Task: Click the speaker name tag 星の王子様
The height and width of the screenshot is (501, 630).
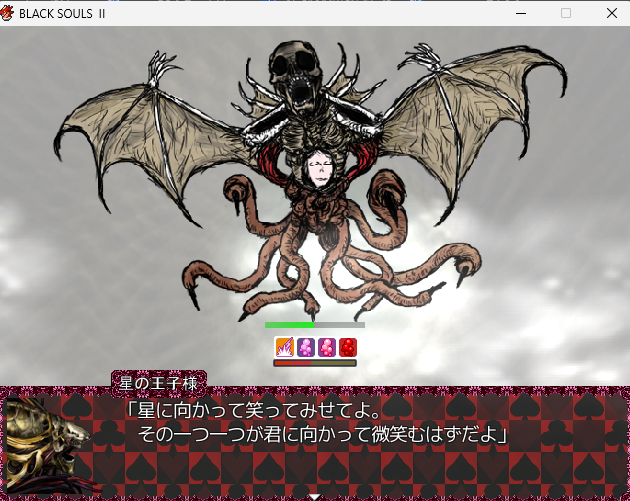Action: (159, 383)
